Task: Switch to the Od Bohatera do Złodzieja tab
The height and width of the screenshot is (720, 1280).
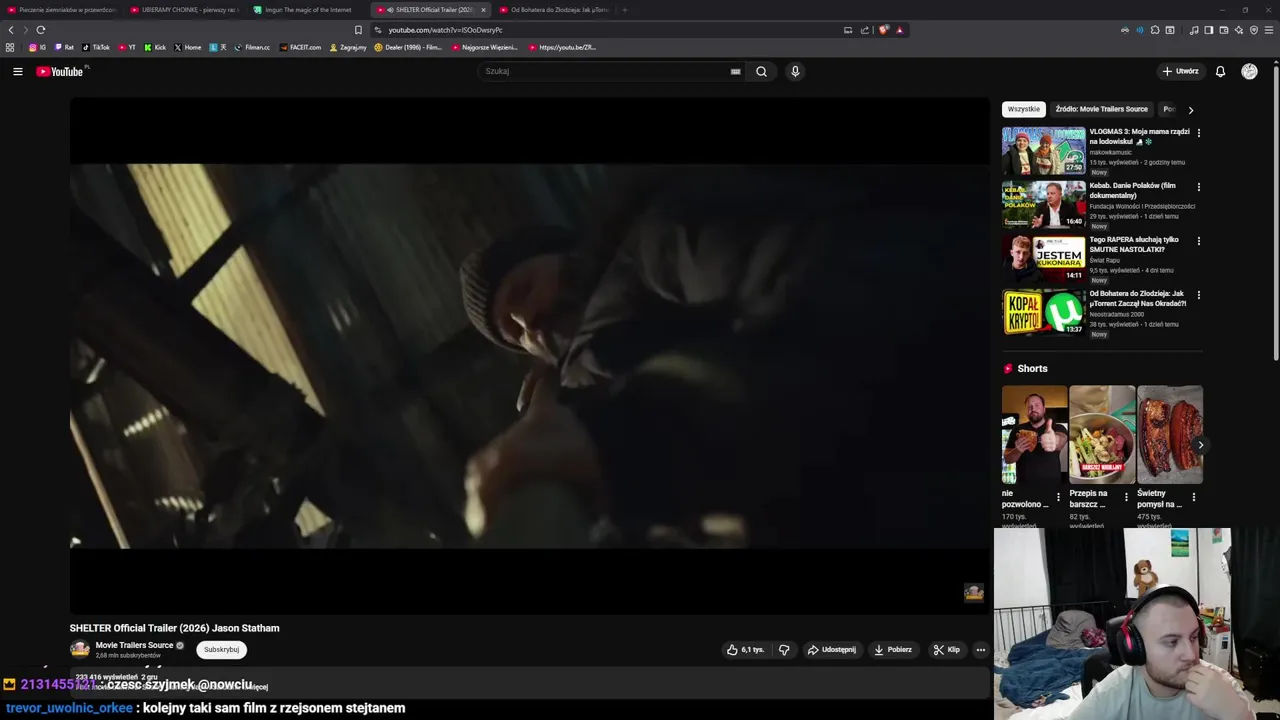Action: 554,10
